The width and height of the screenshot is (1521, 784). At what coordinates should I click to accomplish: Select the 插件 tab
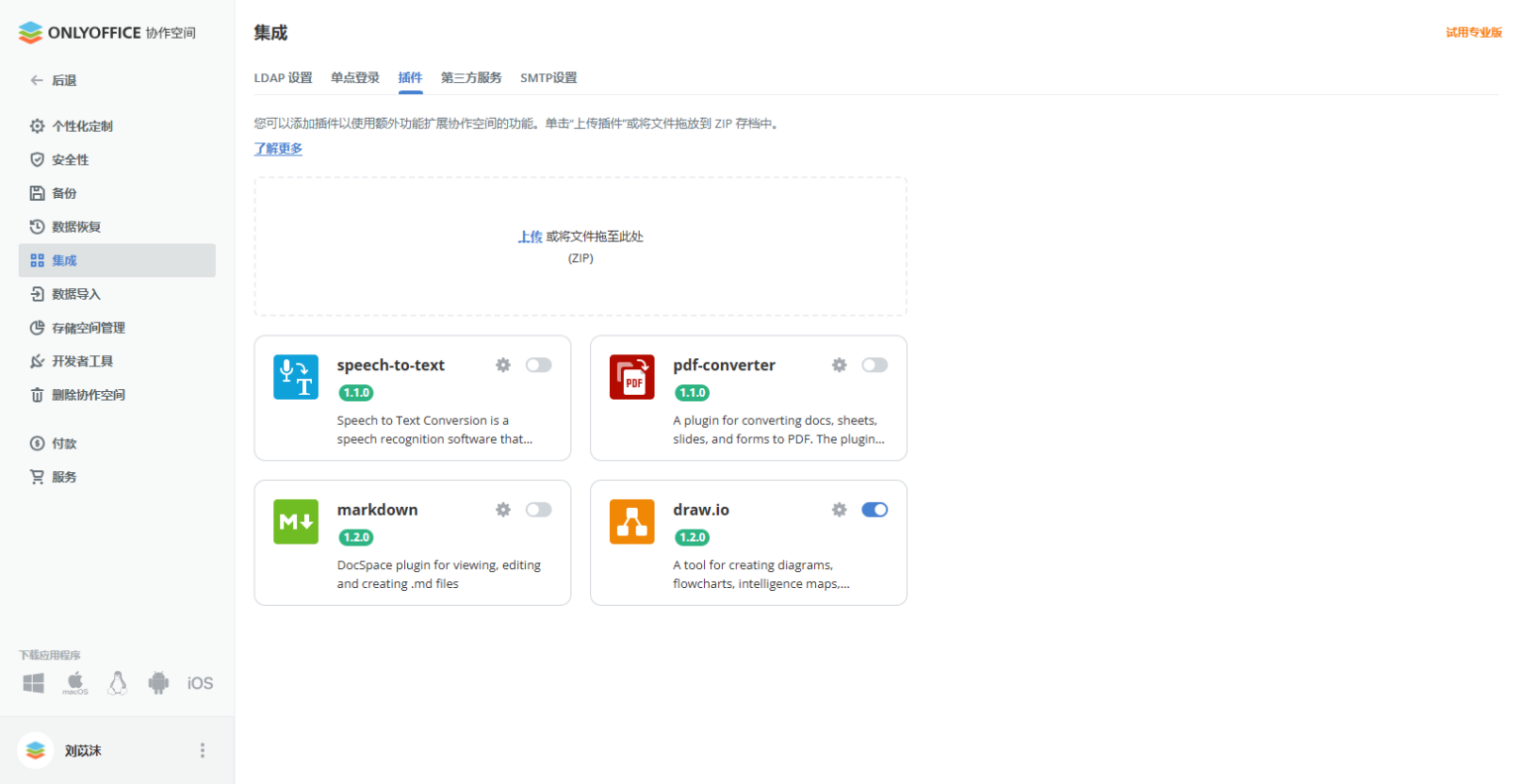point(410,77)
